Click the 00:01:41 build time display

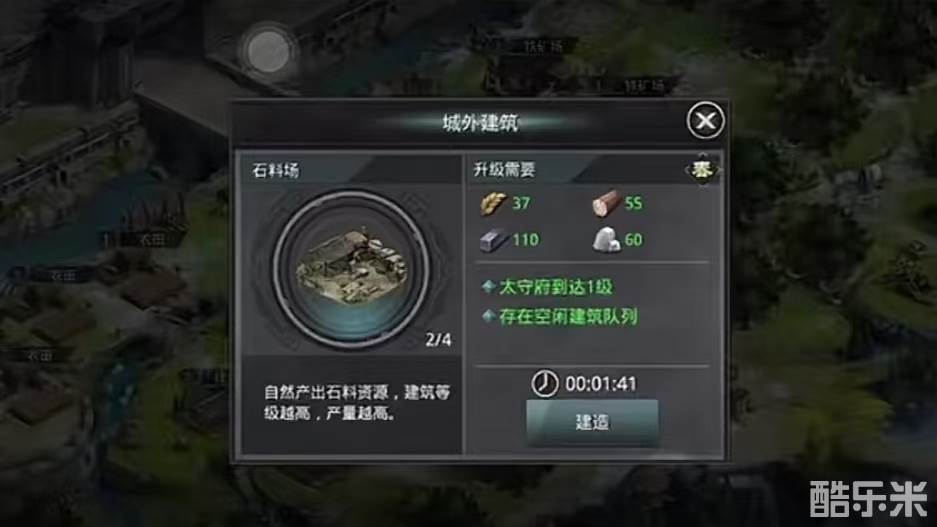click(601, 384)
